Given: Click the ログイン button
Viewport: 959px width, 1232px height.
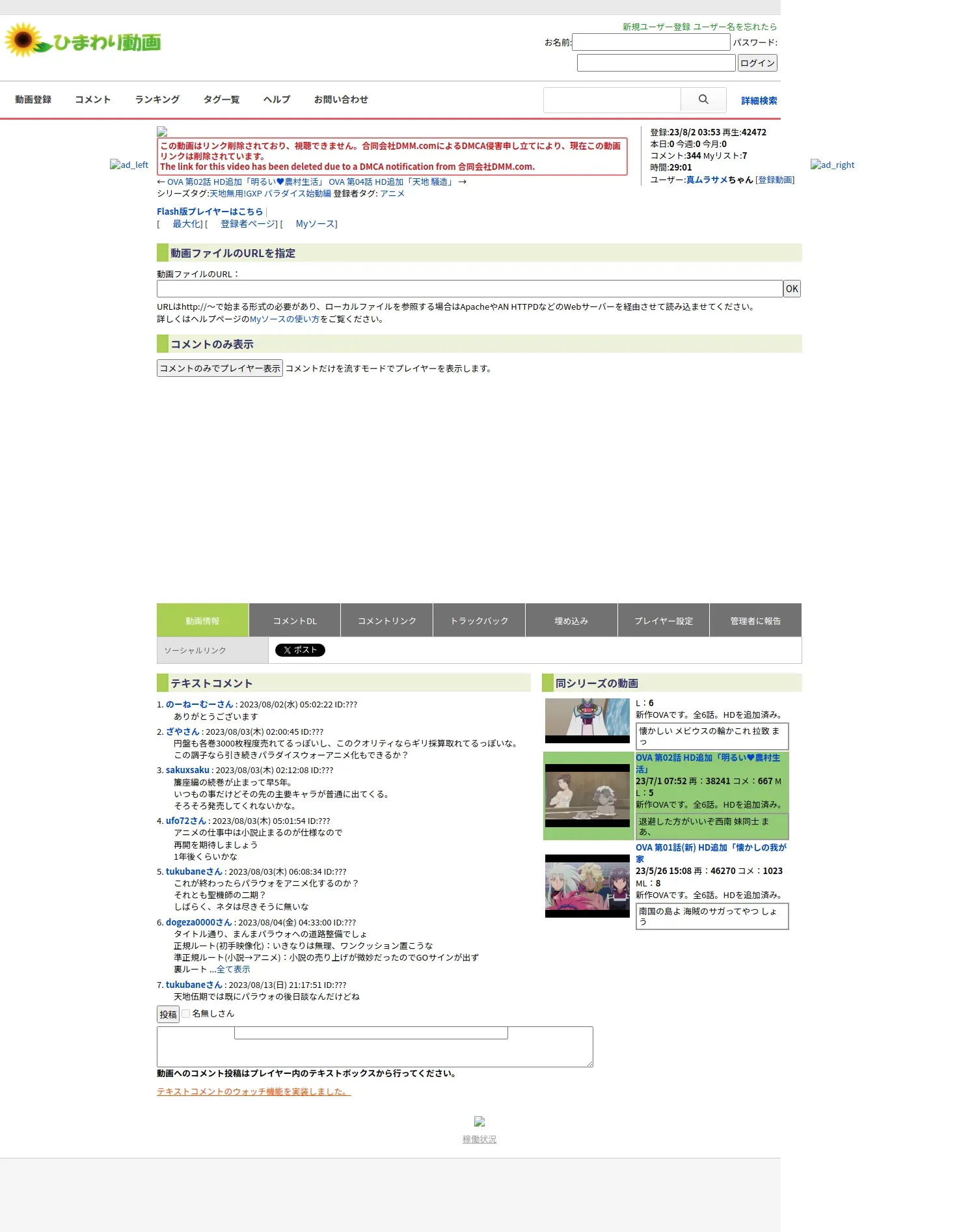Looking at the screenshot, I should tap(758, 62).
